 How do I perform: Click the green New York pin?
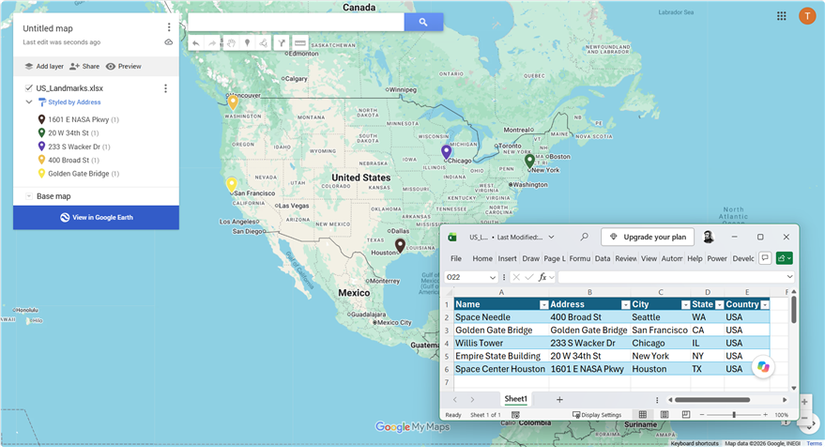coord(530,161)
